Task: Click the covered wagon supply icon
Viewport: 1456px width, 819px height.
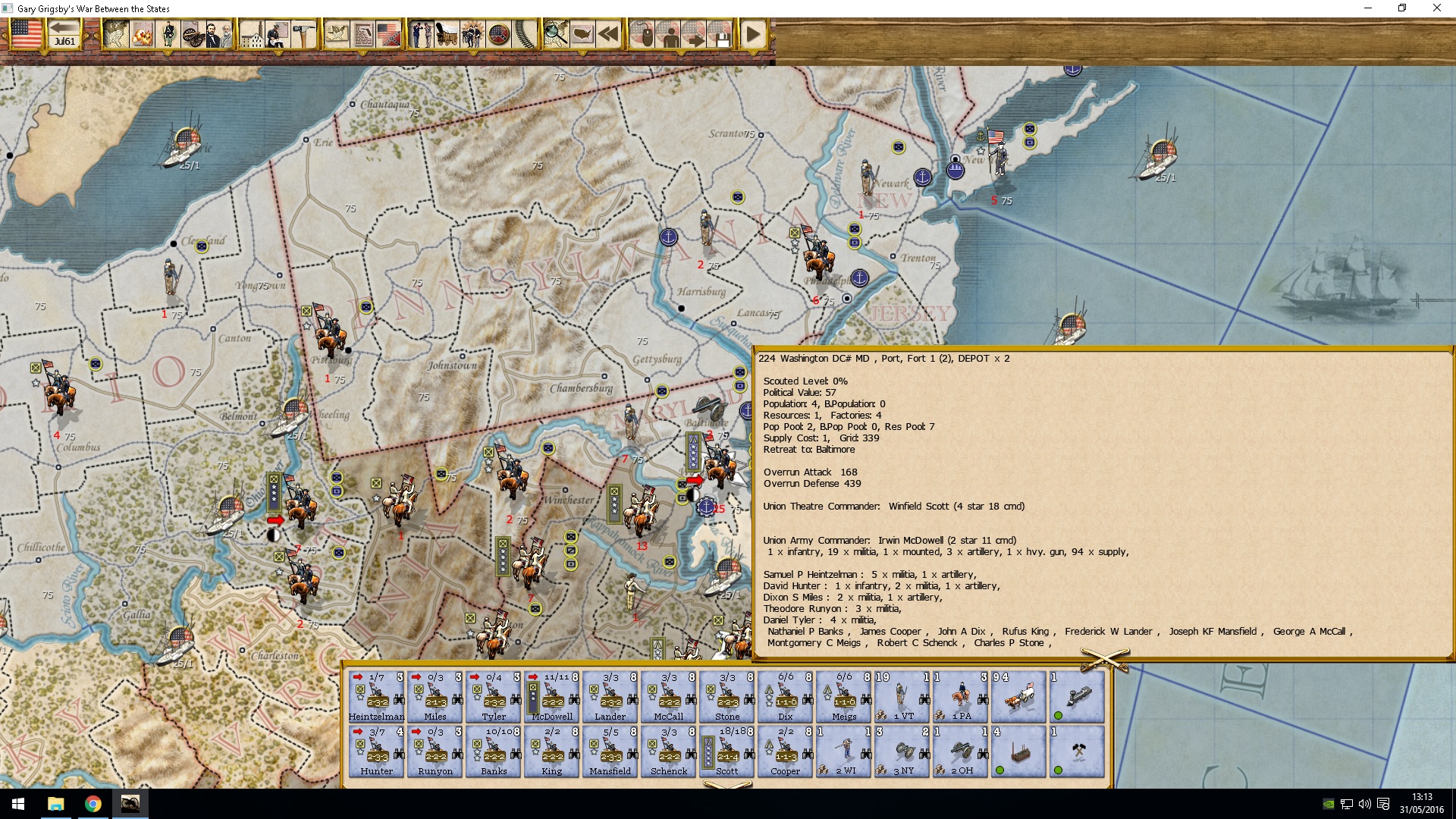Action: (446, 34)
